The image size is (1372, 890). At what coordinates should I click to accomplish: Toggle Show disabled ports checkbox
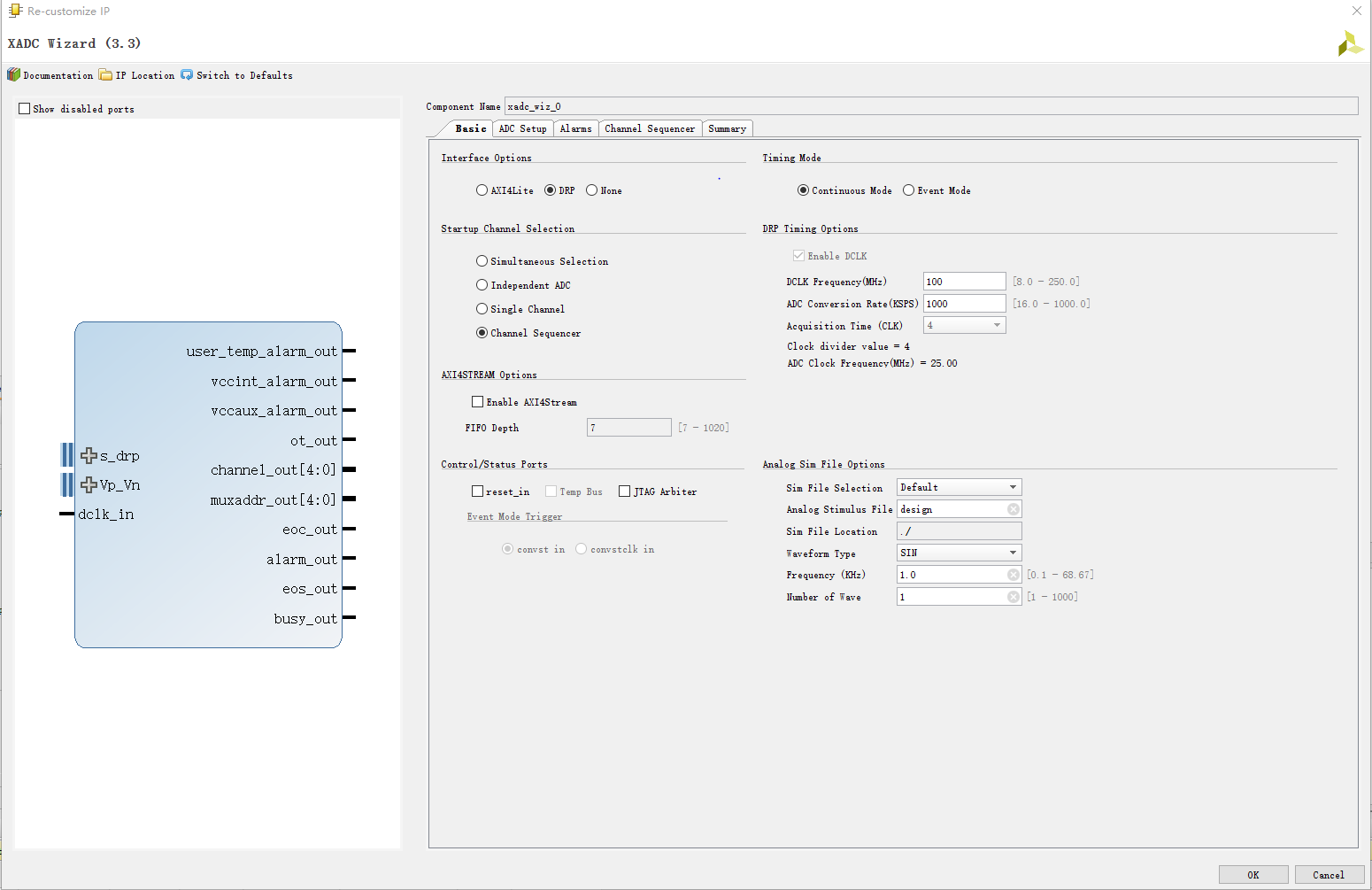click(25, 109)
